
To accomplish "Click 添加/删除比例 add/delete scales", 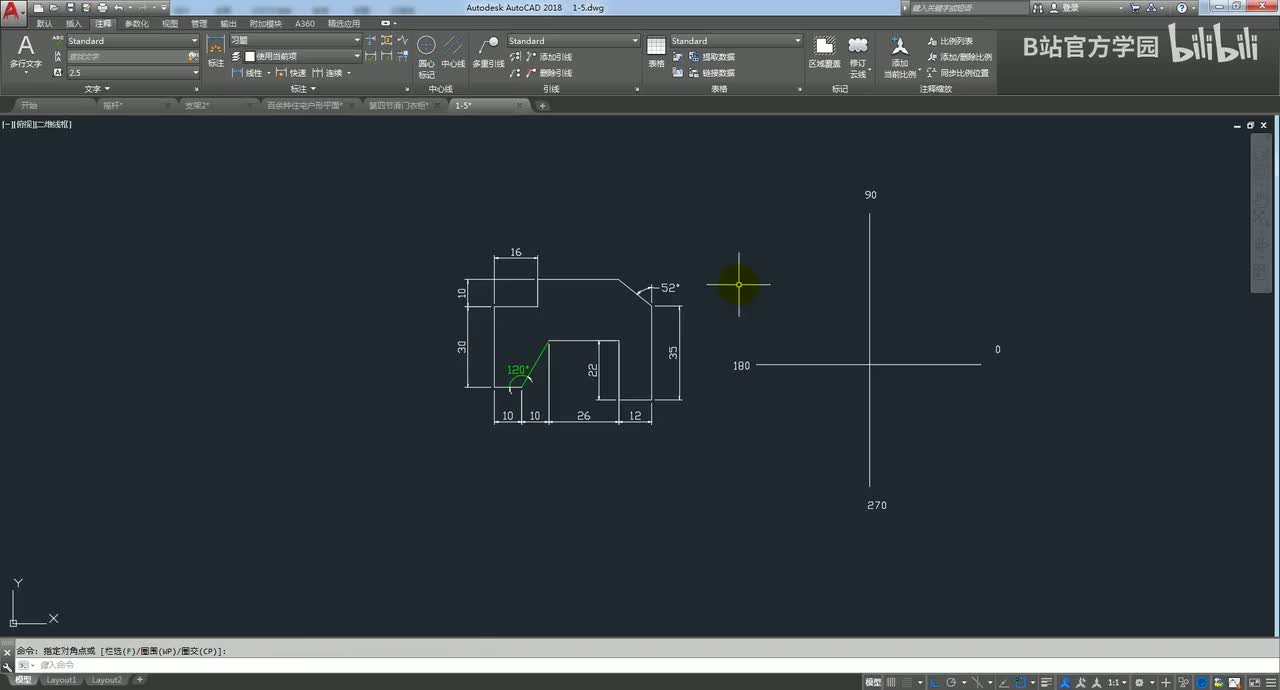I will 958,57.
